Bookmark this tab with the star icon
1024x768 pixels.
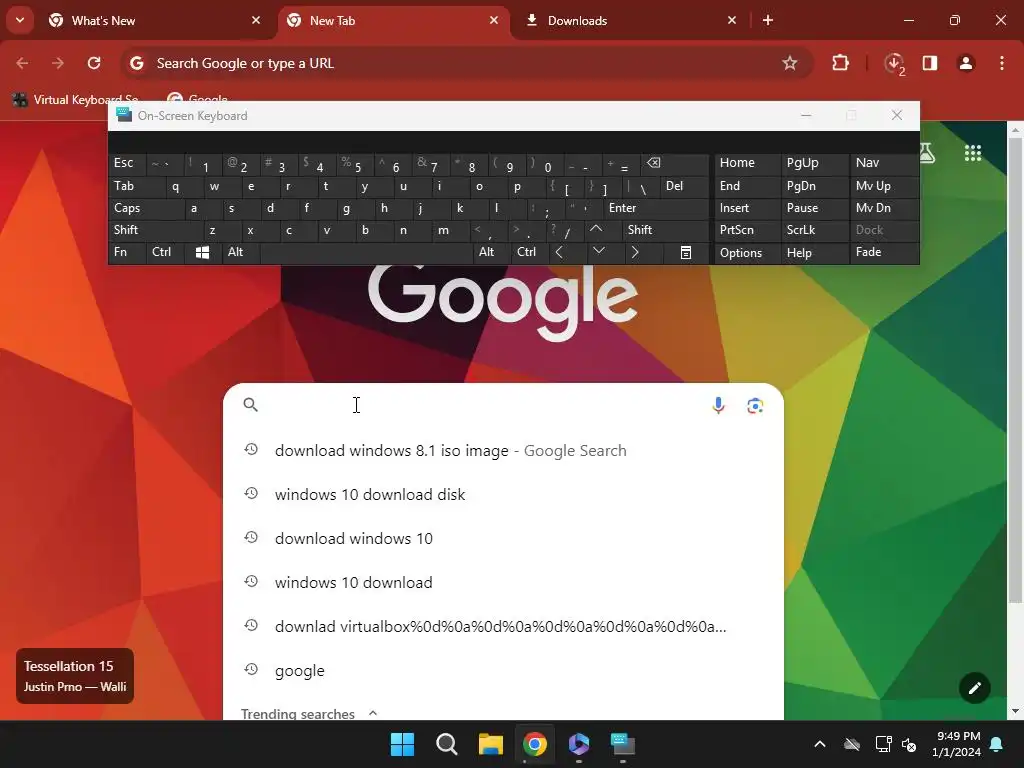(x=790, y=63)
